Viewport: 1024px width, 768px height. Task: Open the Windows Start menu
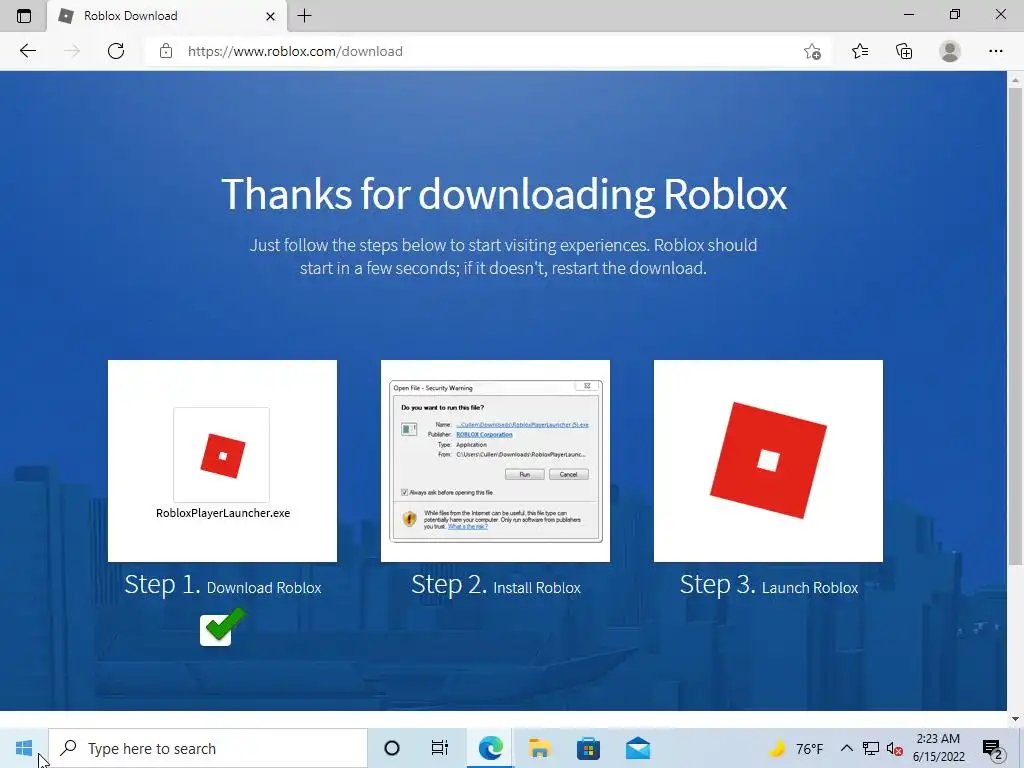[x=24, y=748]
